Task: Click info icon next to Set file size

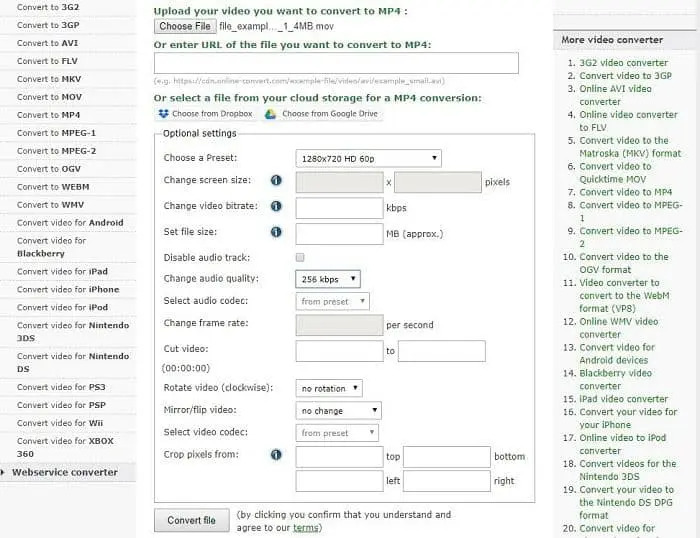Action: click(276, 233)
